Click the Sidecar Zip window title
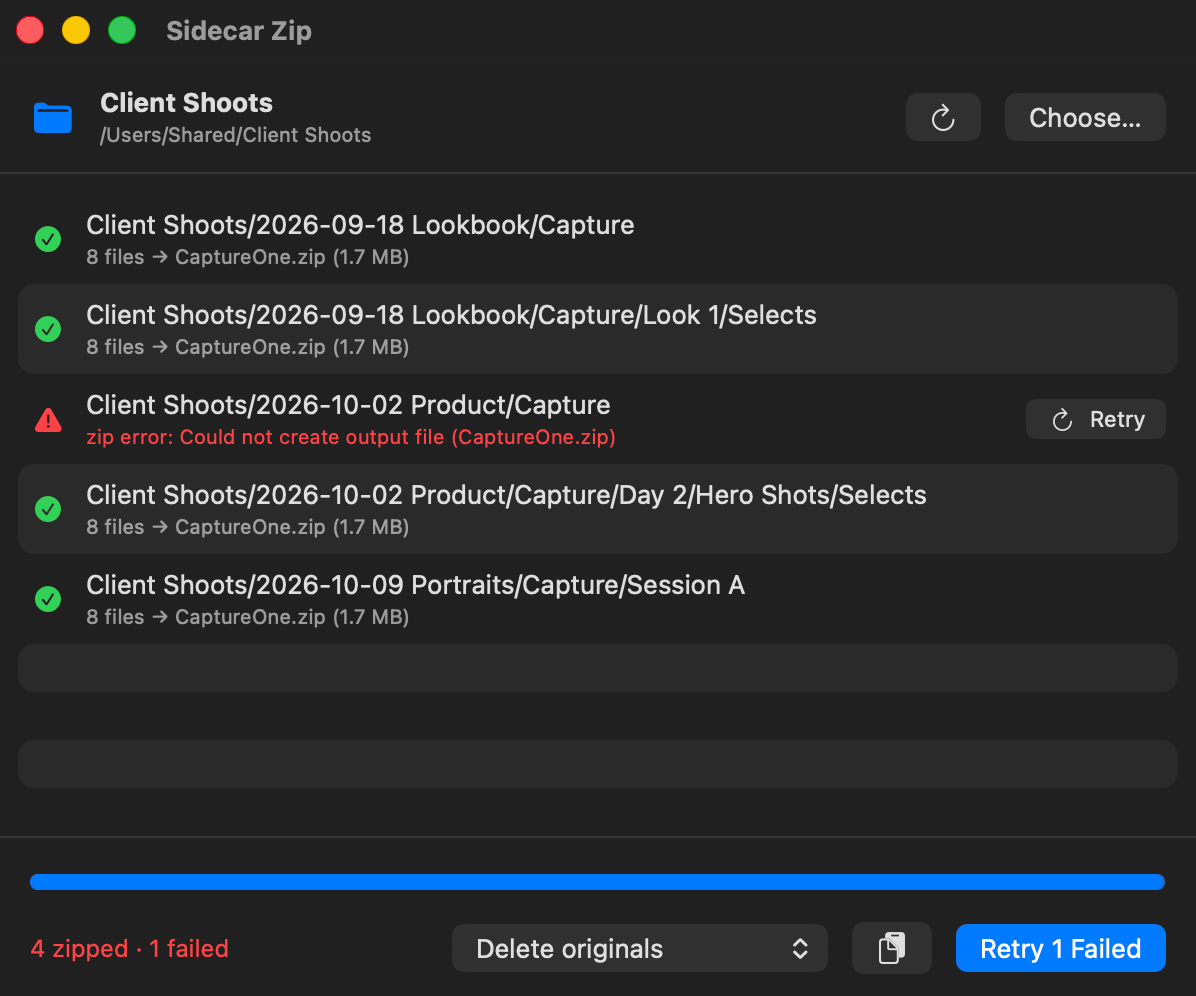 tap(239, 31)
